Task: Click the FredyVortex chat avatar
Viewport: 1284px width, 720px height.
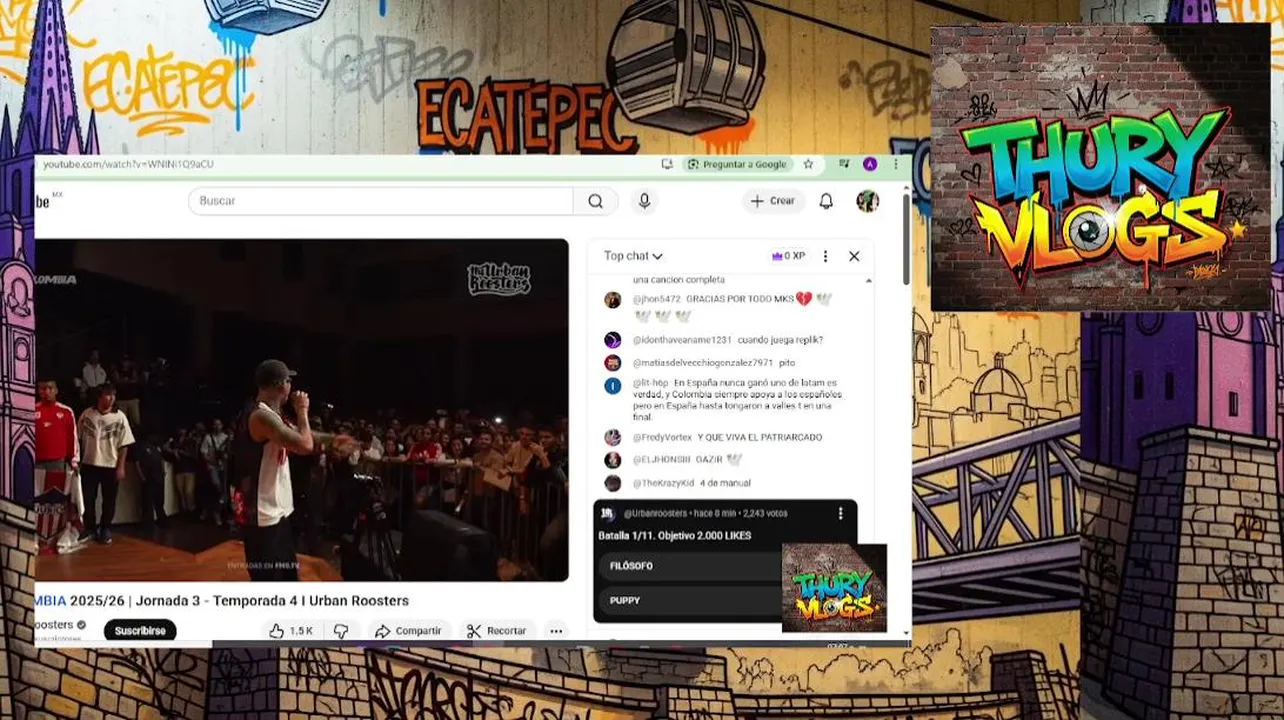Action: coord(613,437)
